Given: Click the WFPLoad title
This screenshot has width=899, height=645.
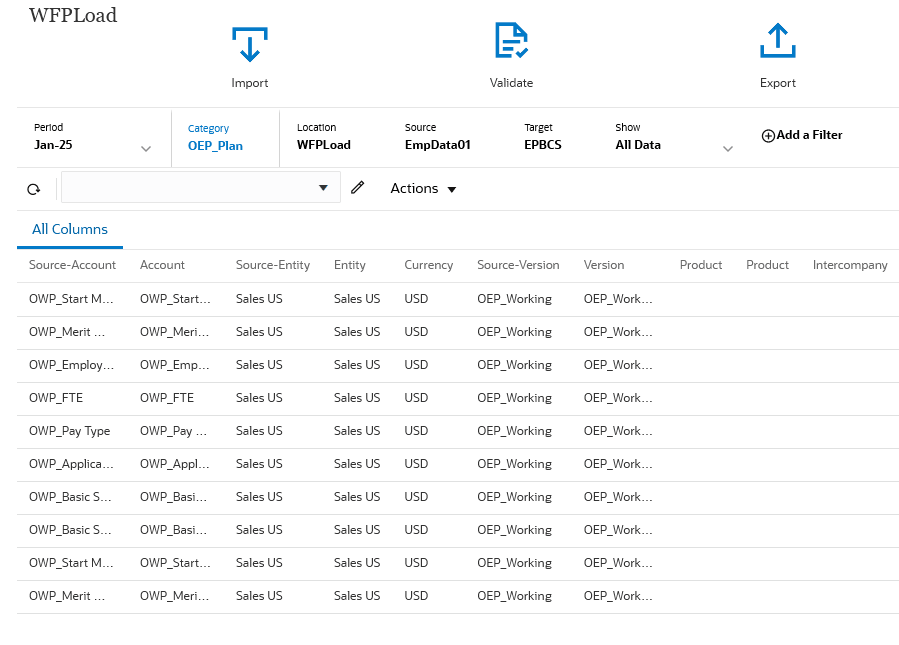Looking at the screenshot, I should tap(72, 15).
